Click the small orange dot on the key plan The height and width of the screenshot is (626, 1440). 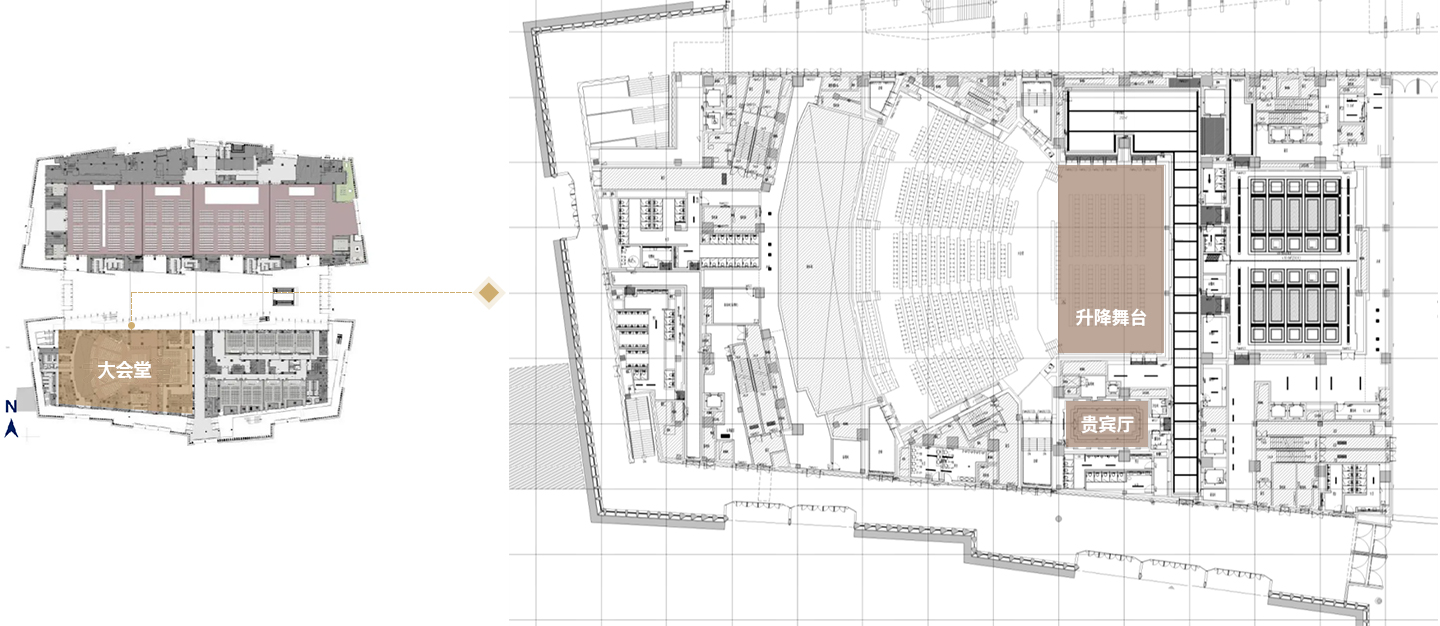[x=131, y=326]
